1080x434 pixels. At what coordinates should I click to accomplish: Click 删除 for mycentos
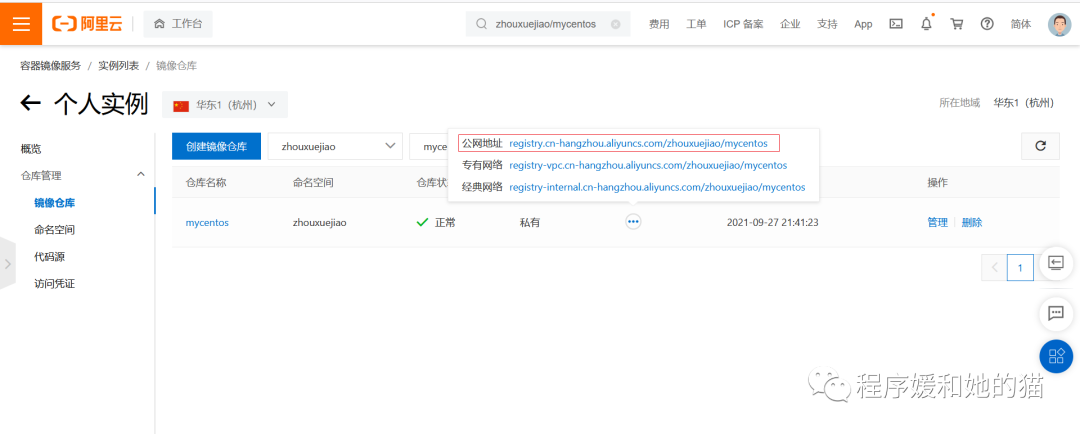coord(972,223)
